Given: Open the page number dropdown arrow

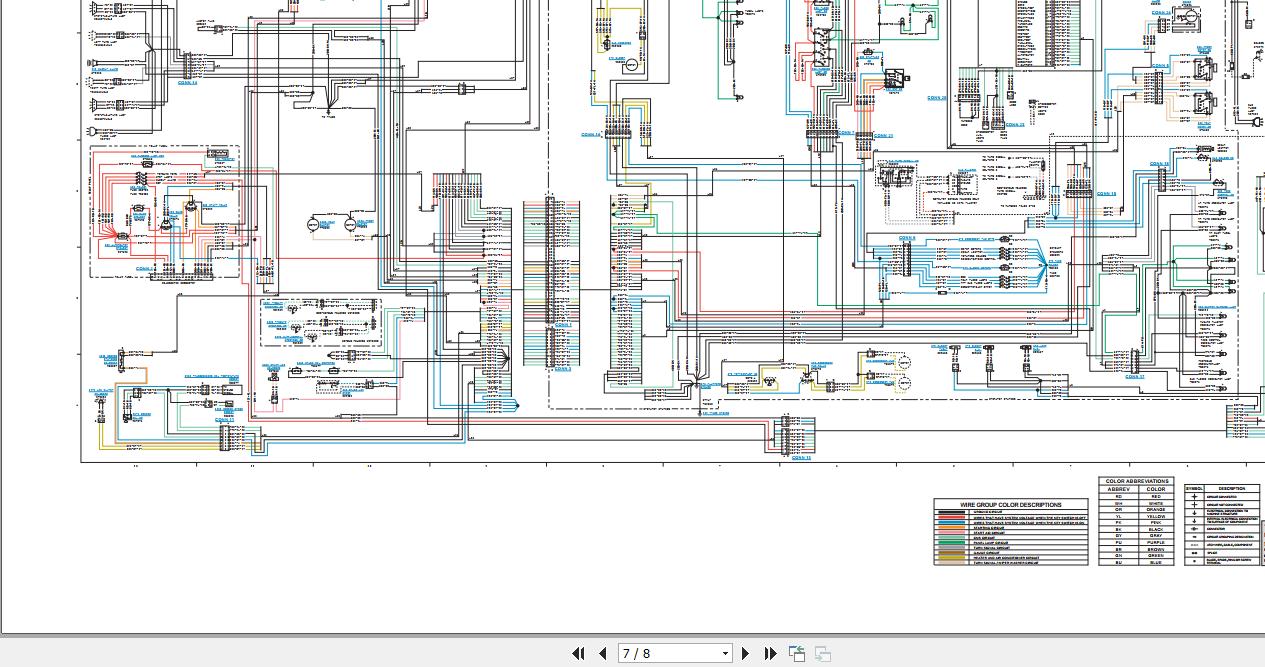Looking at the screenshot, I should pyautogui.click(x=725, y=654).
